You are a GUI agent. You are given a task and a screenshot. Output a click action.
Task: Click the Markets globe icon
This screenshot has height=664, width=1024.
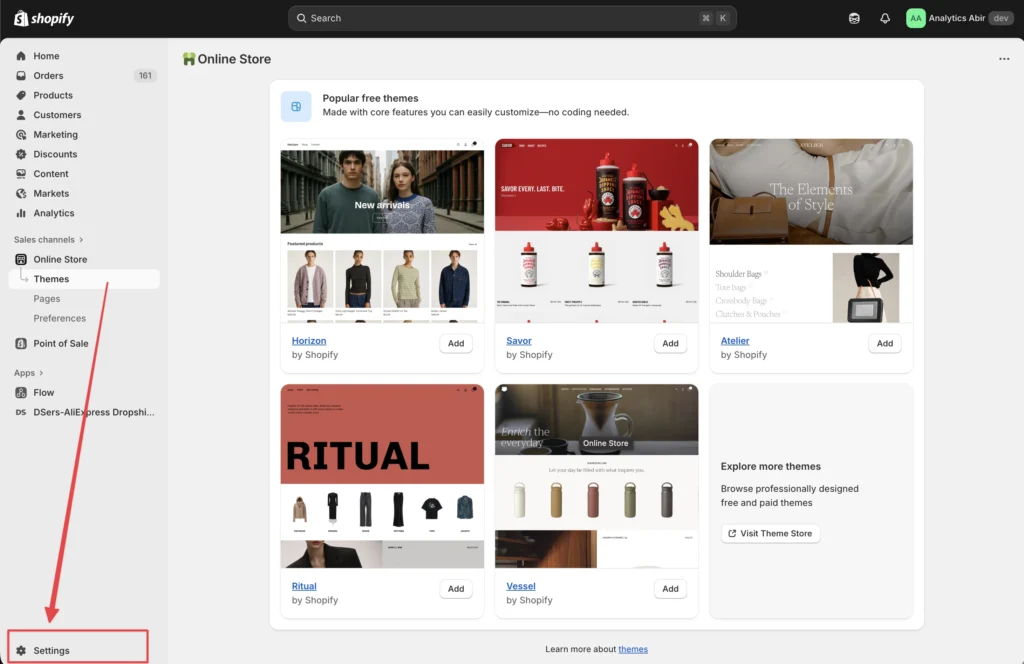pos(21,193)
